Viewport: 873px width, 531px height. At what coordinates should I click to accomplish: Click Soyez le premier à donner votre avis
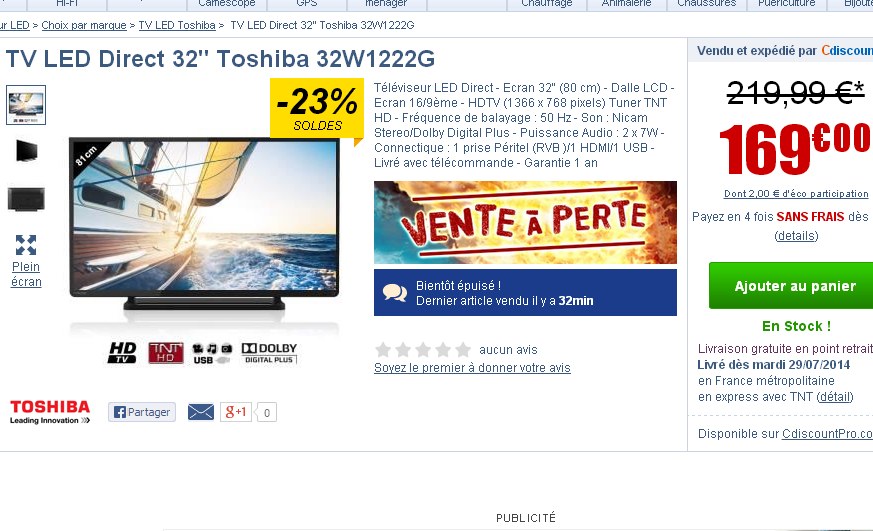pos(472,367)
